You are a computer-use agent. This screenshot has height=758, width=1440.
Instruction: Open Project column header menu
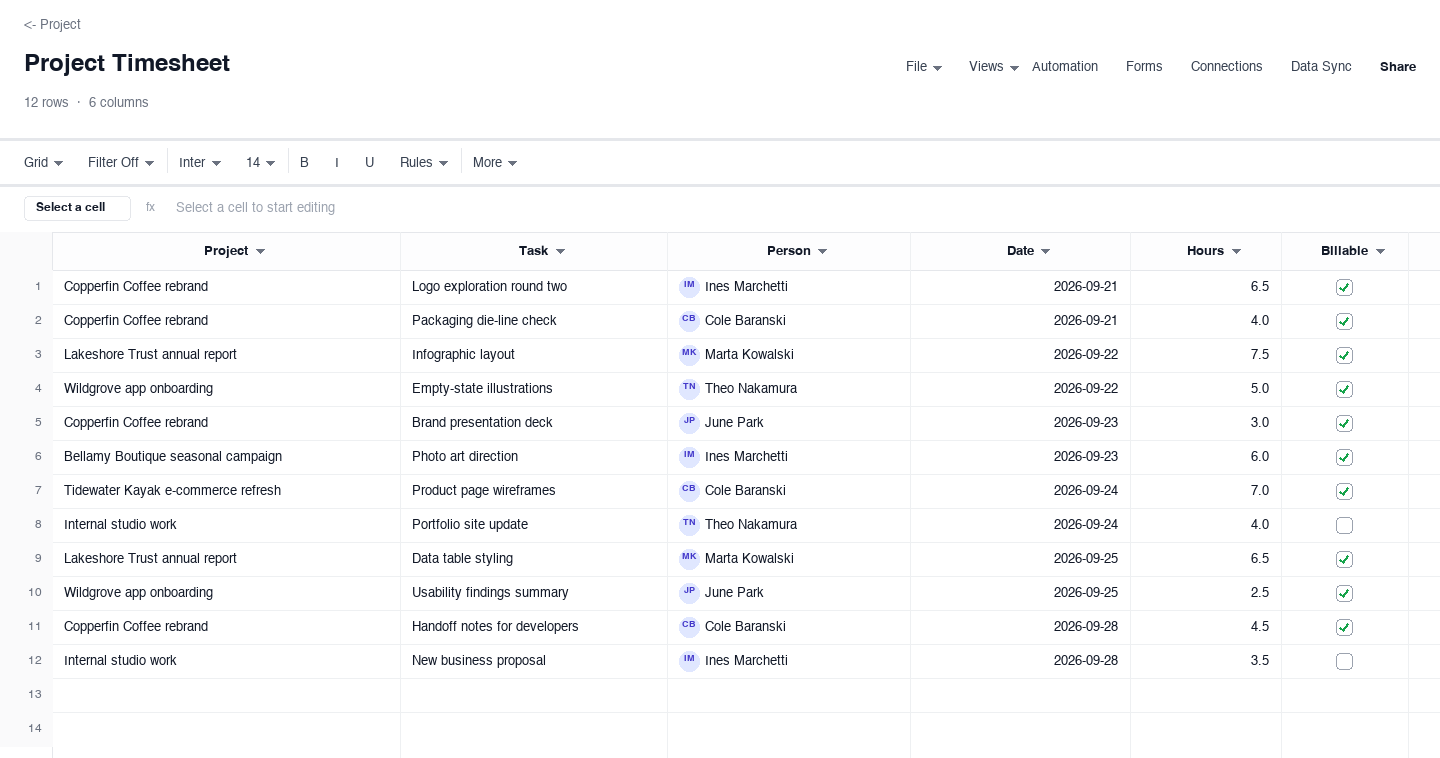260,252
